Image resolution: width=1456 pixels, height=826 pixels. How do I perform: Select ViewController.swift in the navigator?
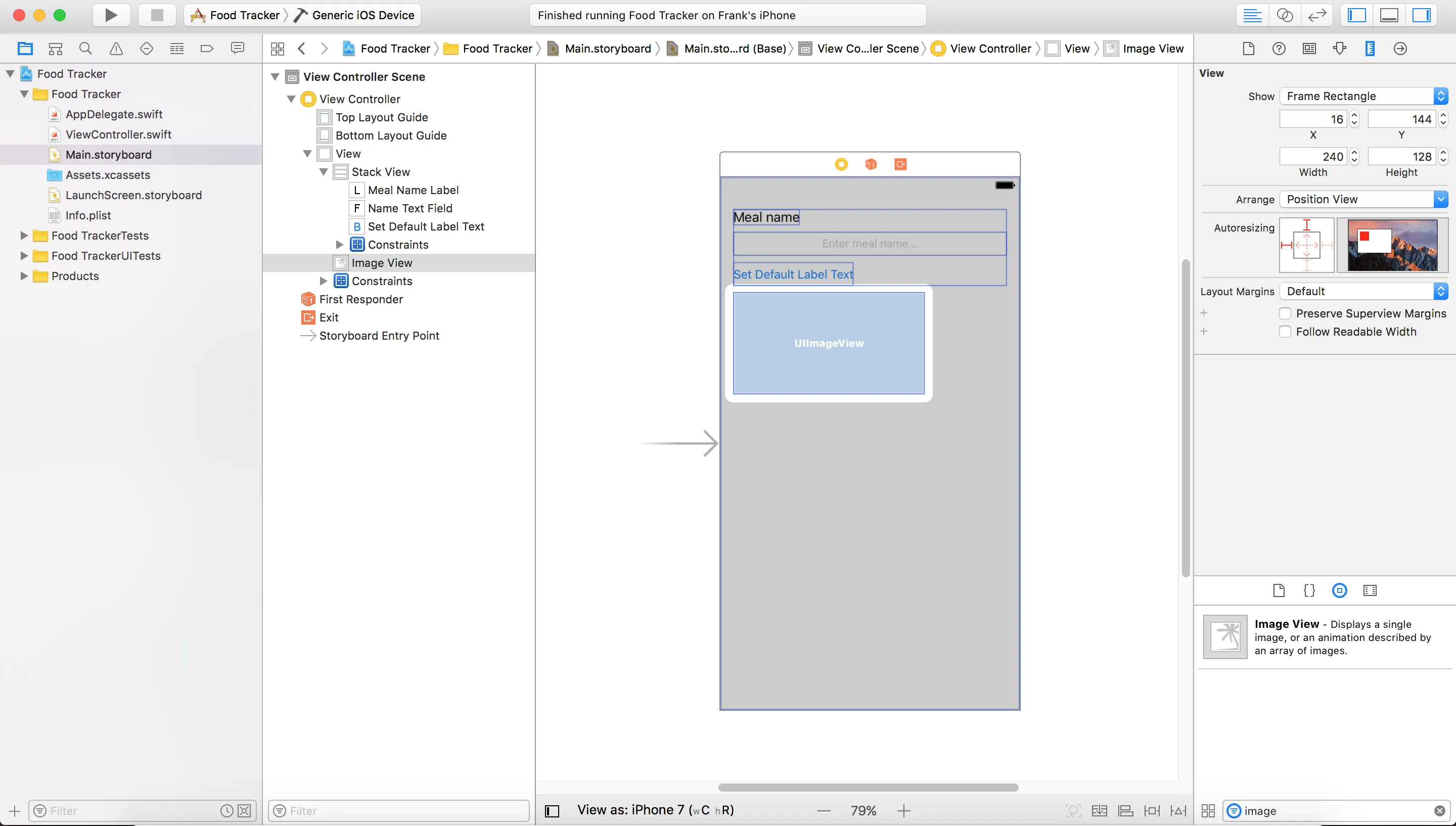click(x=118, y=134)
